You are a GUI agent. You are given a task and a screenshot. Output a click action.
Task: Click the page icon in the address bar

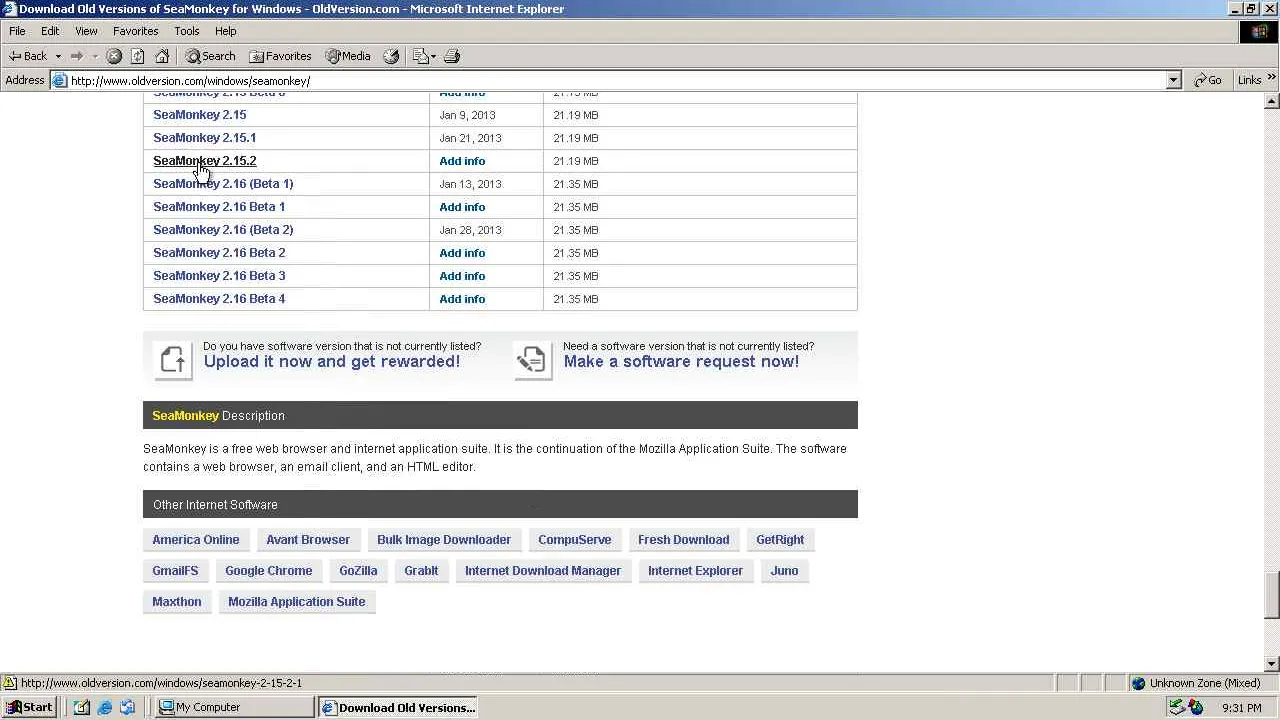click(x=60, y=80)
